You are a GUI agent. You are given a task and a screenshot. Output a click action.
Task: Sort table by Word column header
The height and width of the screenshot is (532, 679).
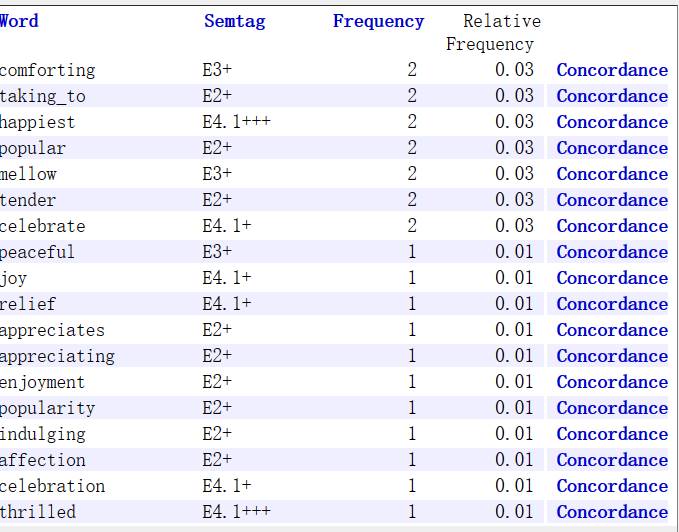pos(18,21)
